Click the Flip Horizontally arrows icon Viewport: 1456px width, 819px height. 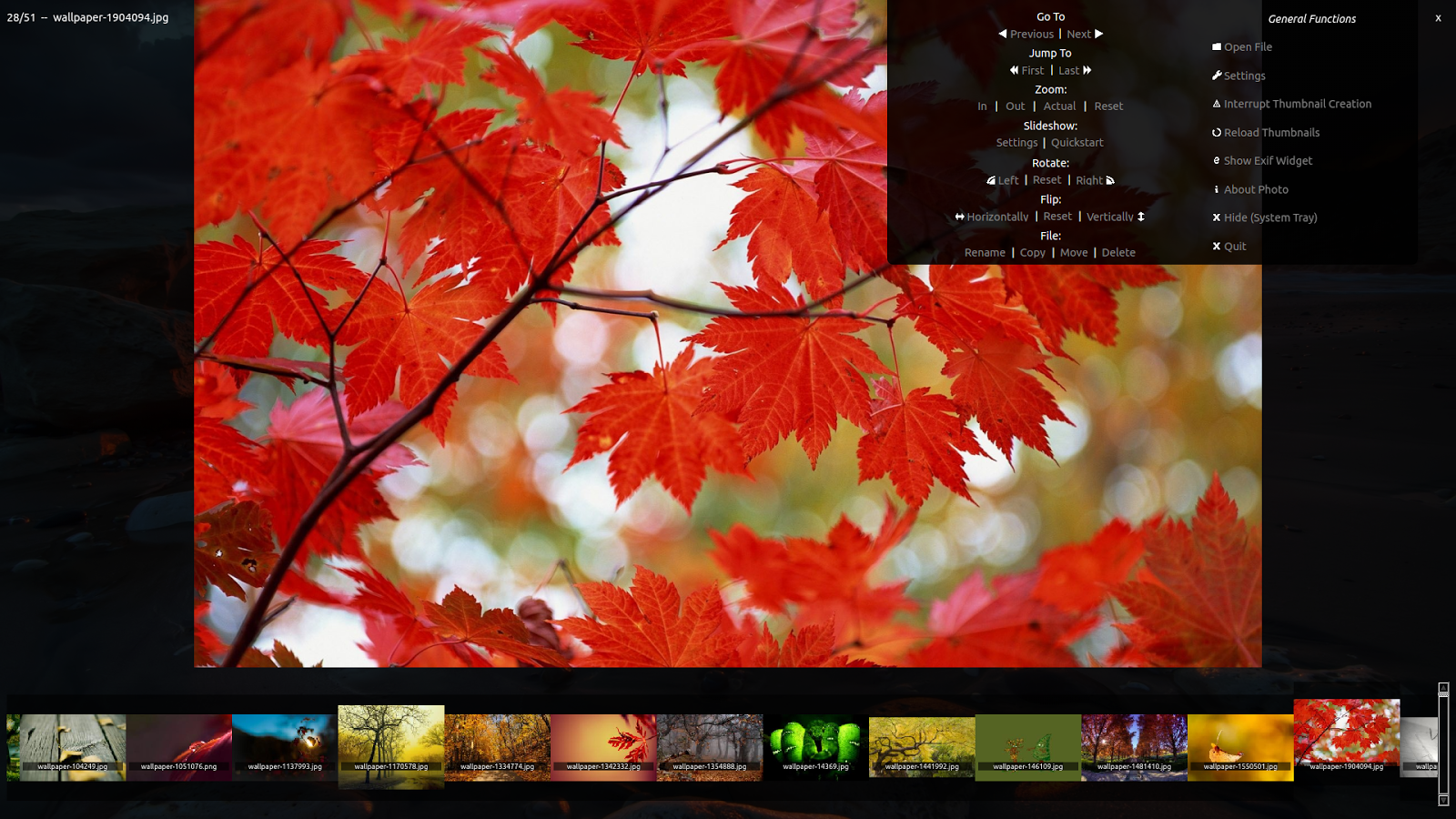(x=960, y=216)
